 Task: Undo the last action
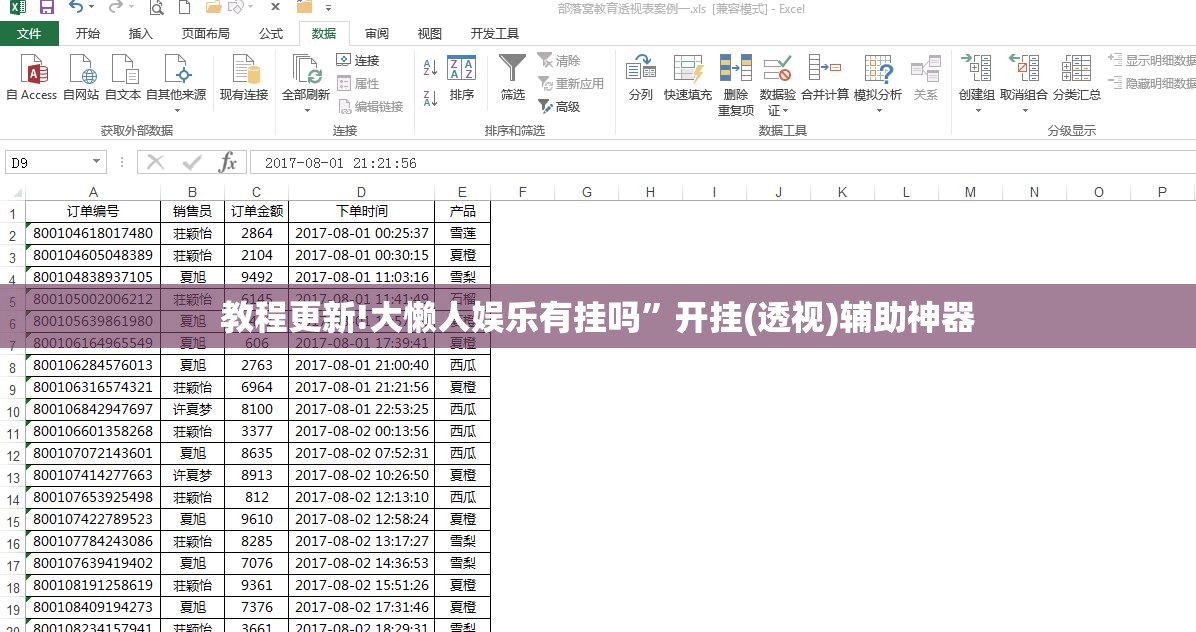pyautogui.click(x=76, y=8)
